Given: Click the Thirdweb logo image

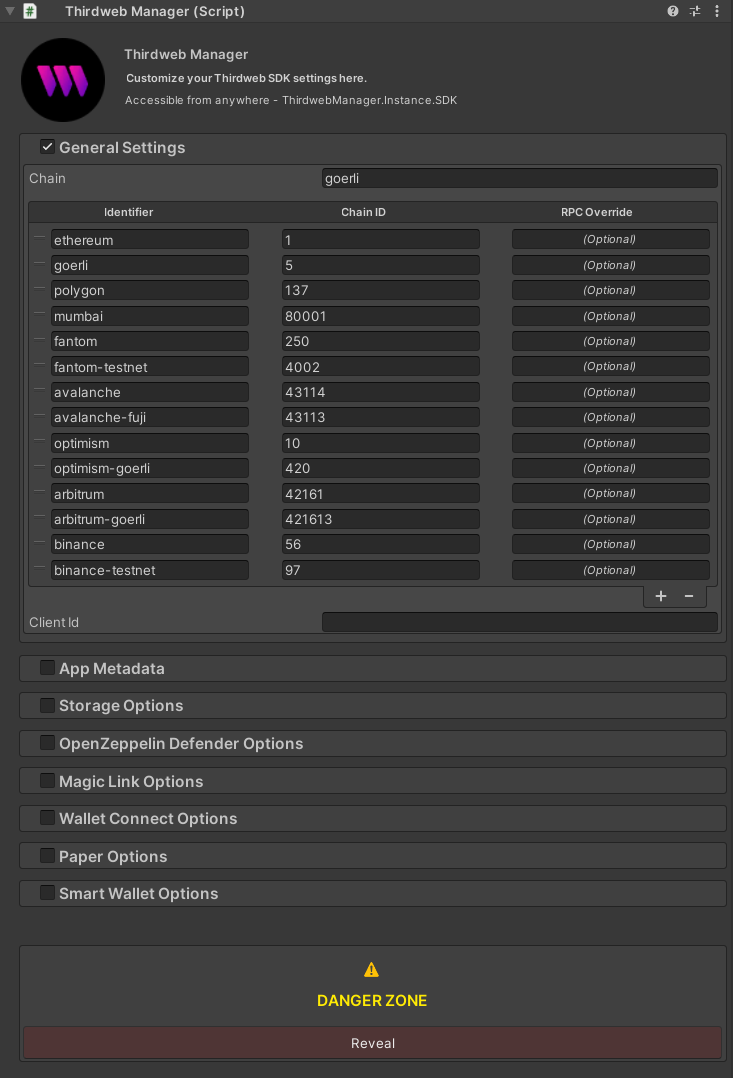Looking at the screenshot, I should click(x=63, y=80).
